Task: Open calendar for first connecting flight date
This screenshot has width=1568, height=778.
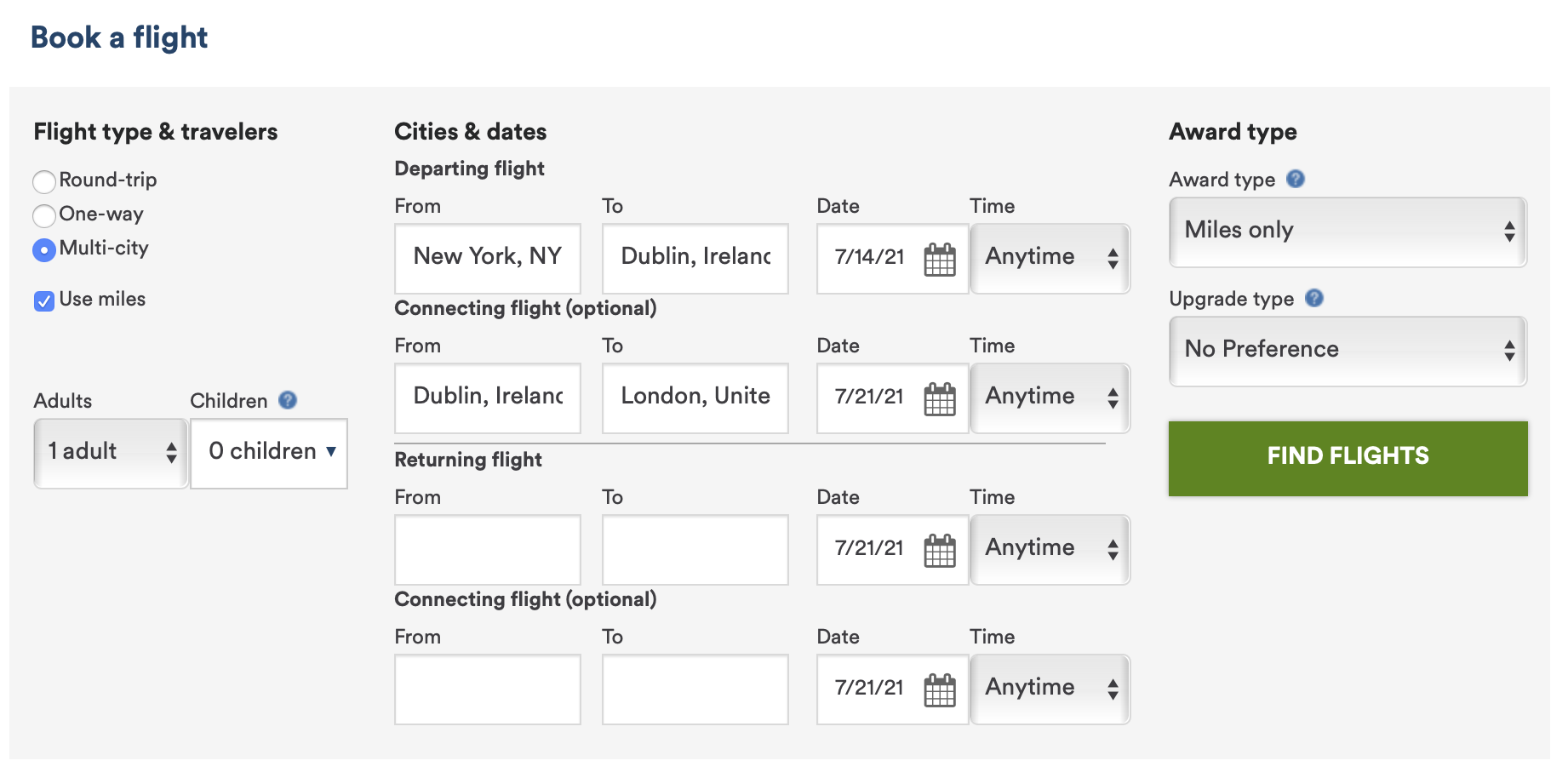Action: [940, 399]
